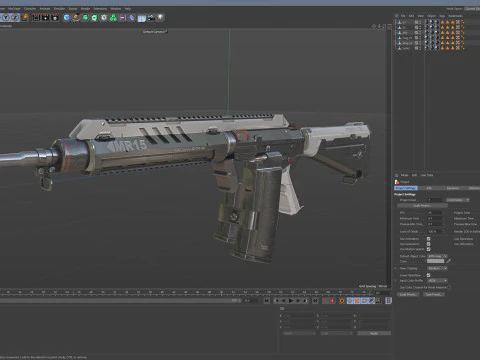
Task: Expand the View Clipping disclosure arrow
Action: pyautogui.click(x=396, y=268)
